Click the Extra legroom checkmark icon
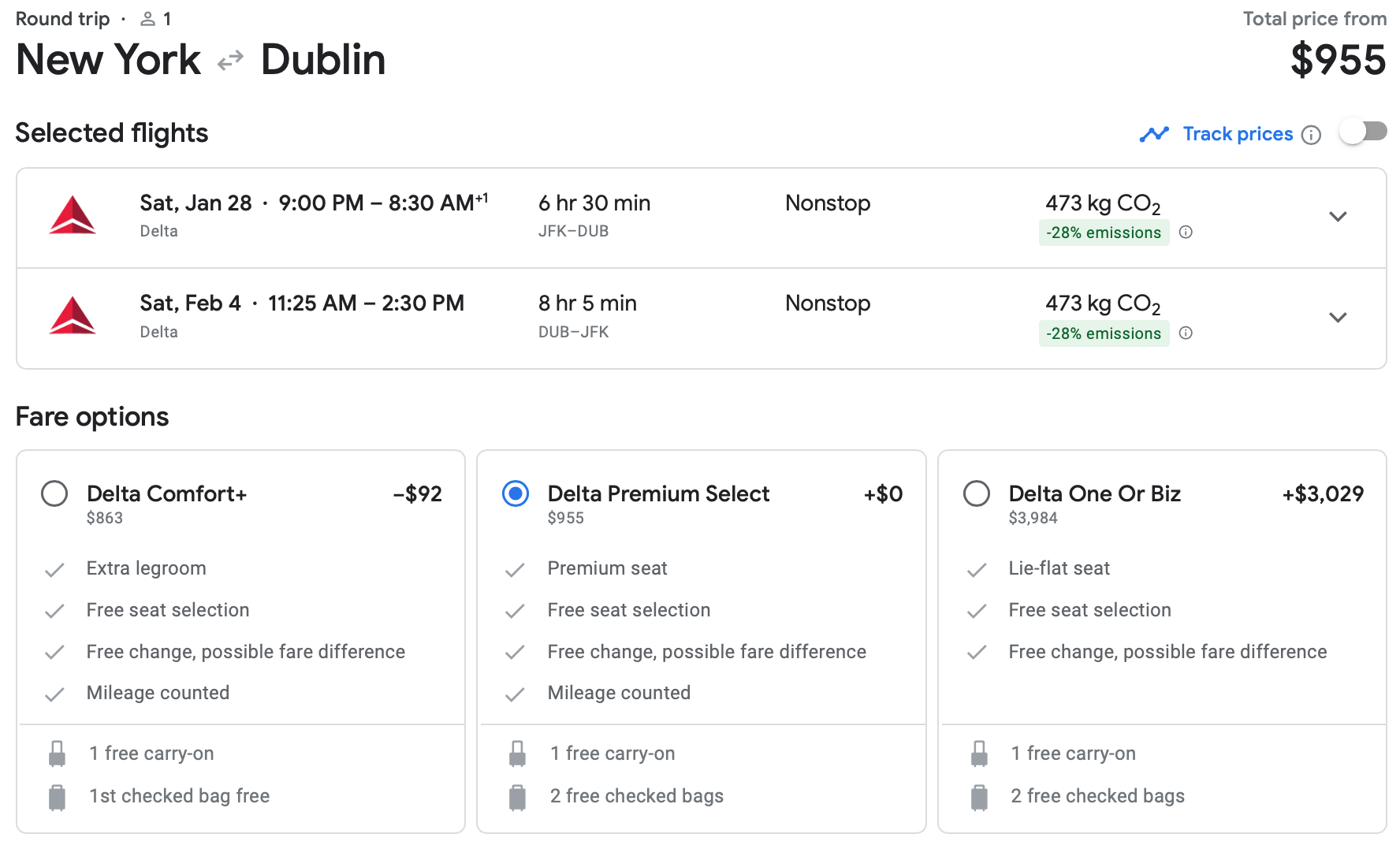The image size is (1400, 845). click(x=54, y=570)
